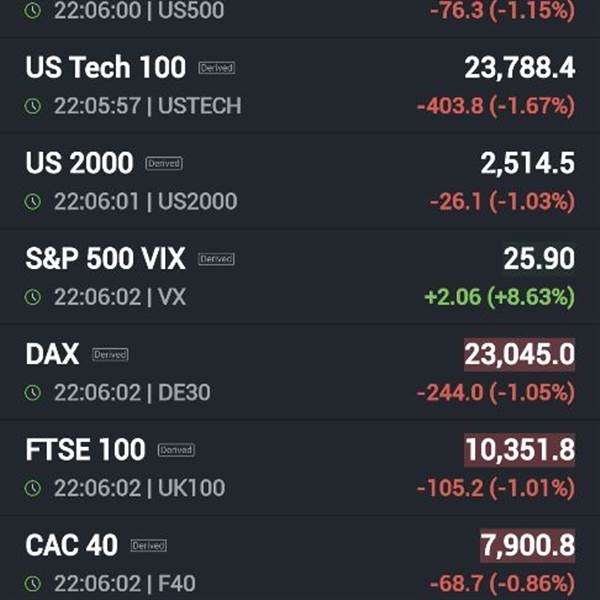Click the Derived badge next to DAX

[x=110, y=354]
